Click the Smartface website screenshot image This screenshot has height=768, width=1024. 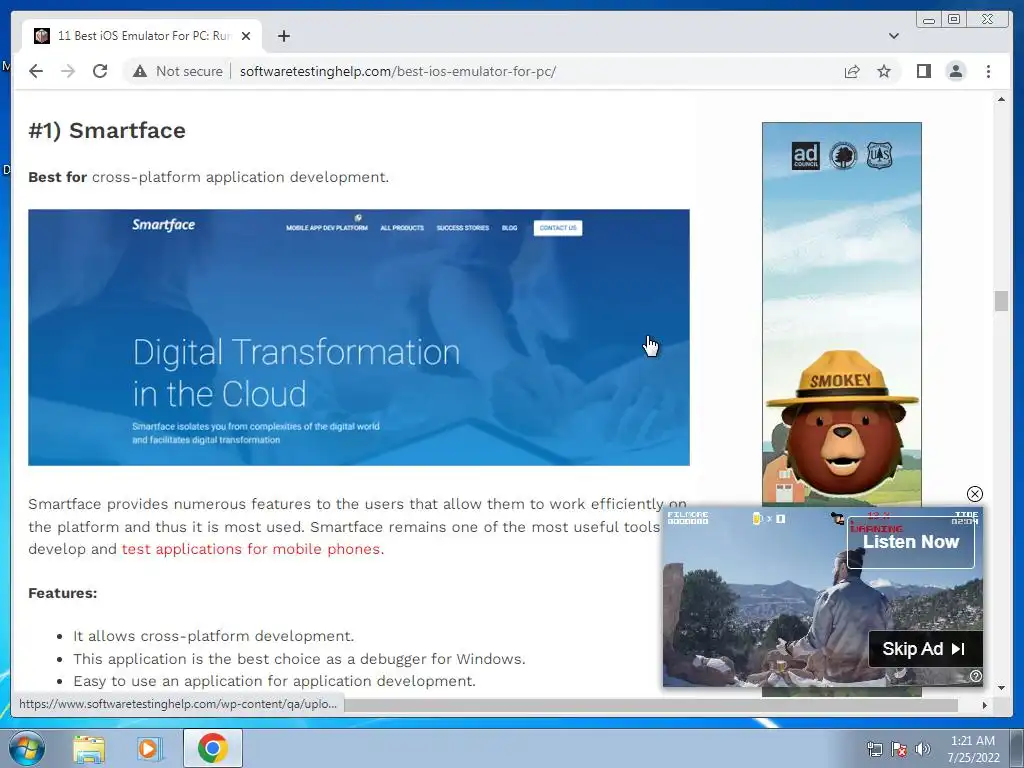pos(359,338)
